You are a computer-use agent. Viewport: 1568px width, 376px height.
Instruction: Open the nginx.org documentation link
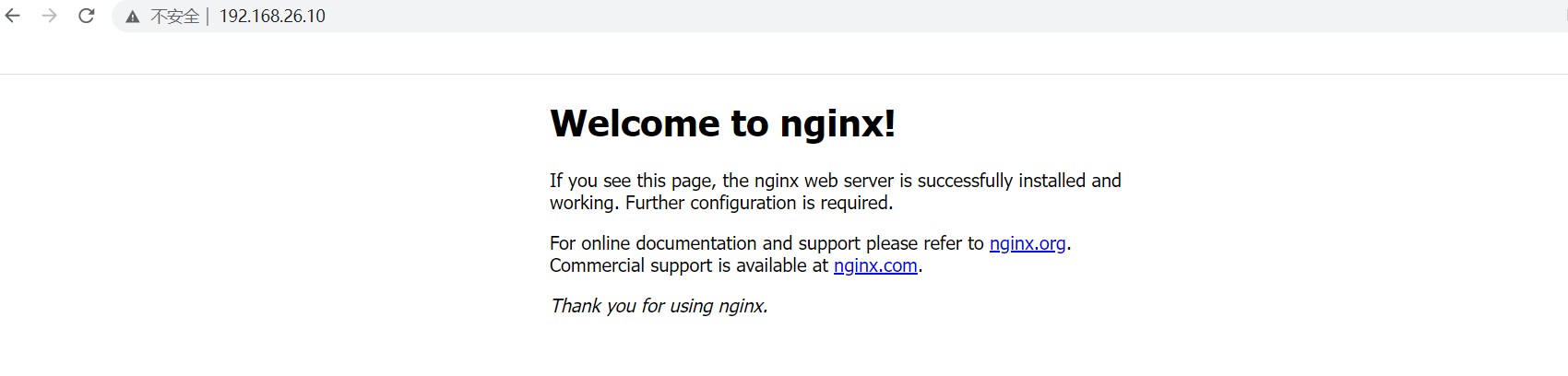click(1028, 243)
